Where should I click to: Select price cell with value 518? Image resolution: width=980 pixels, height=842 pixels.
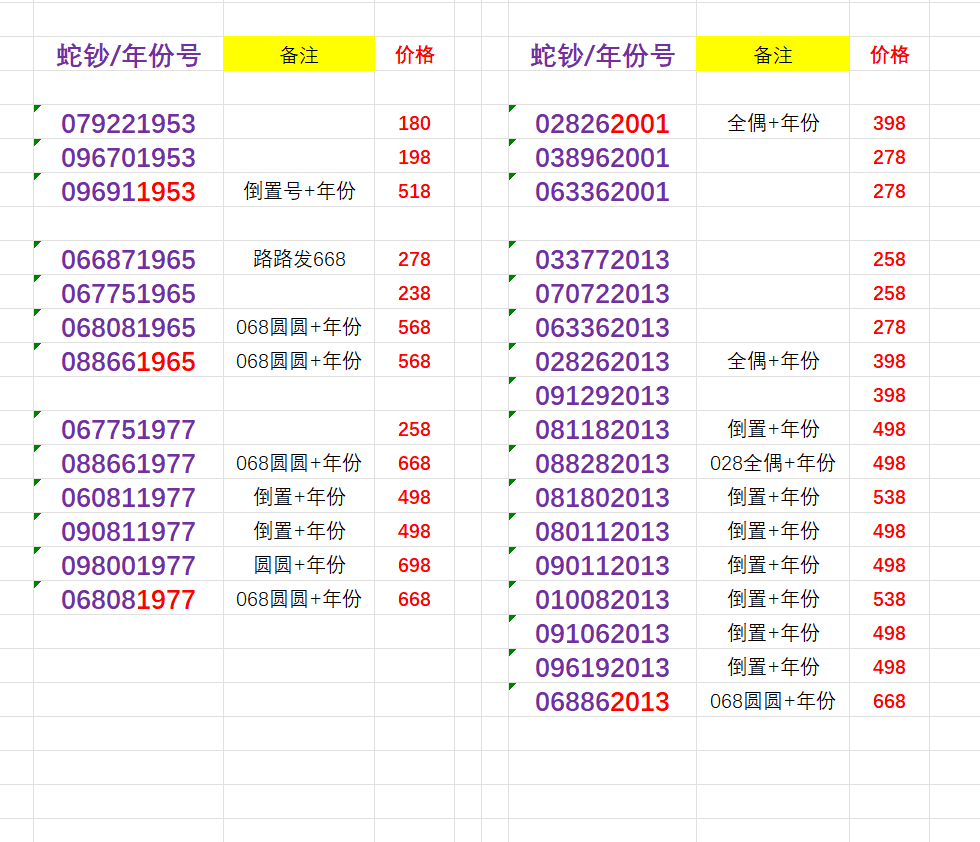(414, 192)
